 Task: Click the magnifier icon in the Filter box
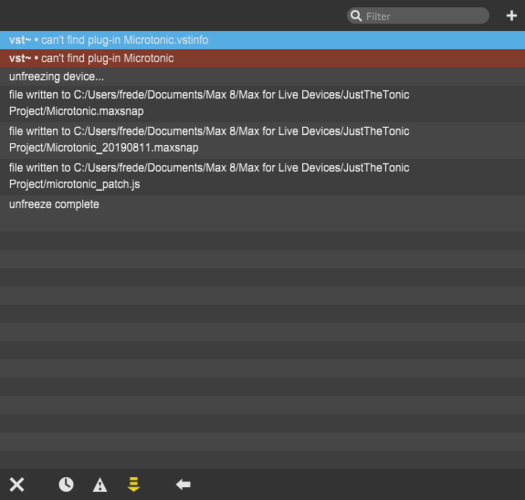point(356,16)
